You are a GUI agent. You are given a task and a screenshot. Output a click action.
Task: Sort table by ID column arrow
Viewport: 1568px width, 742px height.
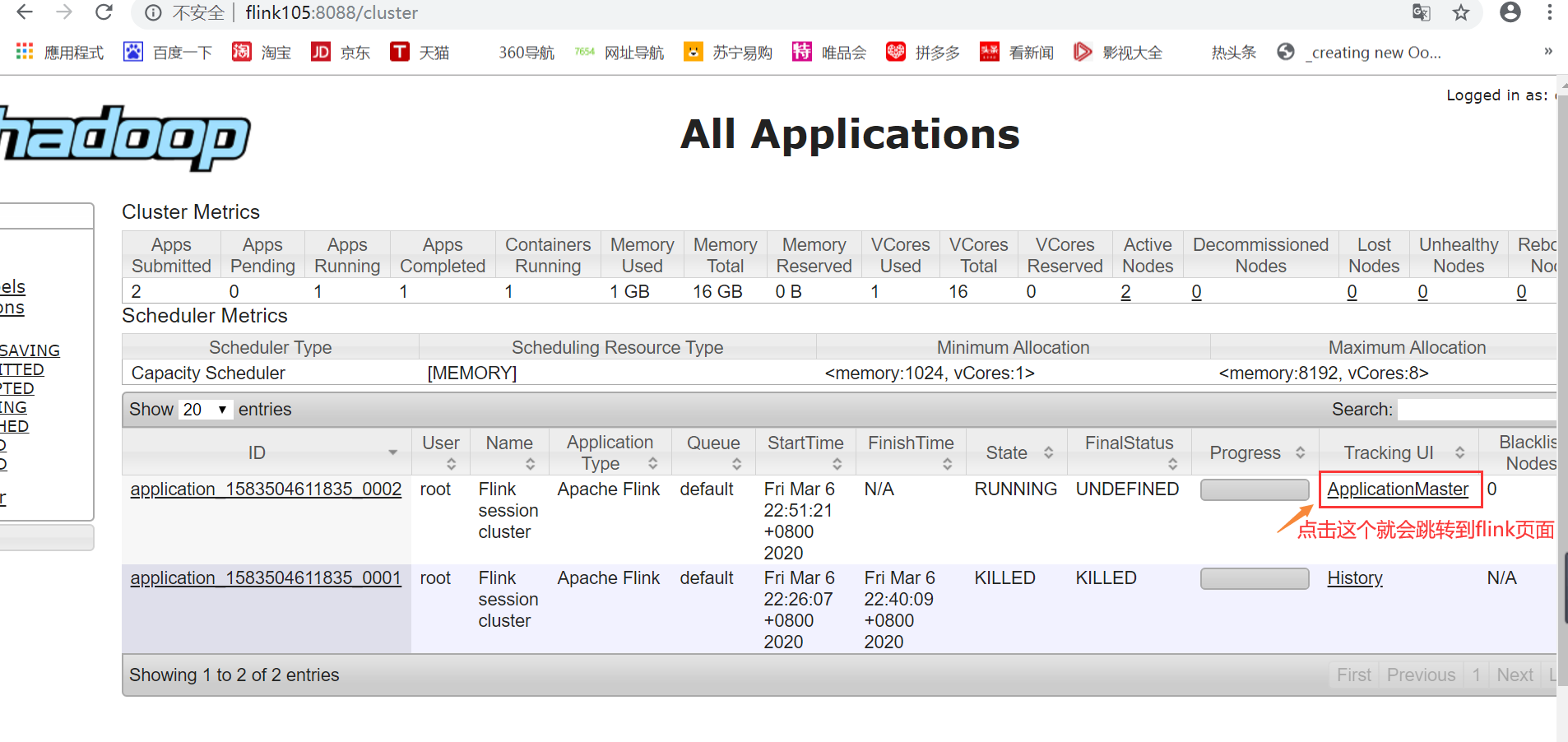tap(392, 452)
